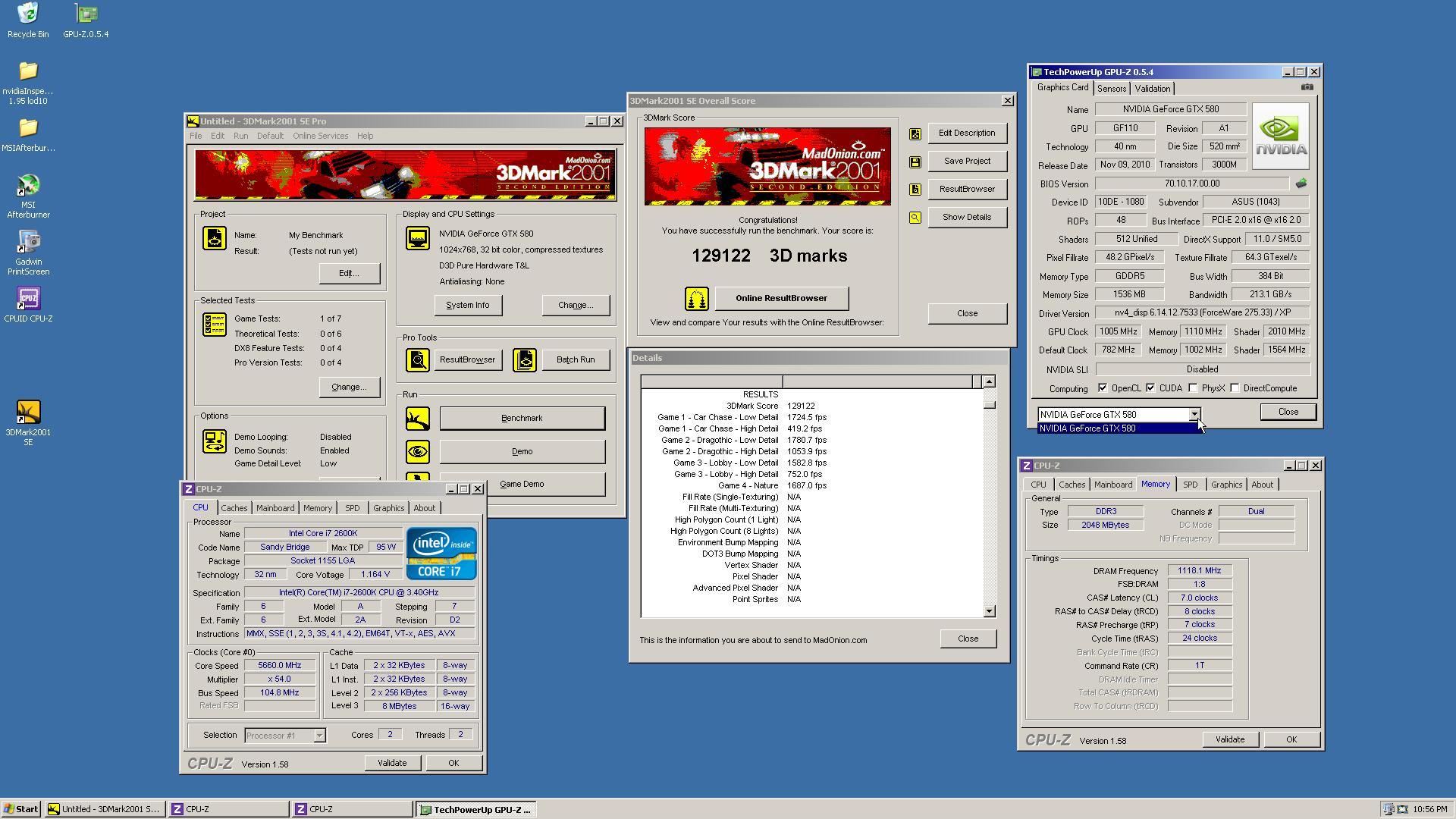Viewport: 1456px width, 819px height.
Task: Click the Project document icon in 3DMark
Action: pos(214,238)
